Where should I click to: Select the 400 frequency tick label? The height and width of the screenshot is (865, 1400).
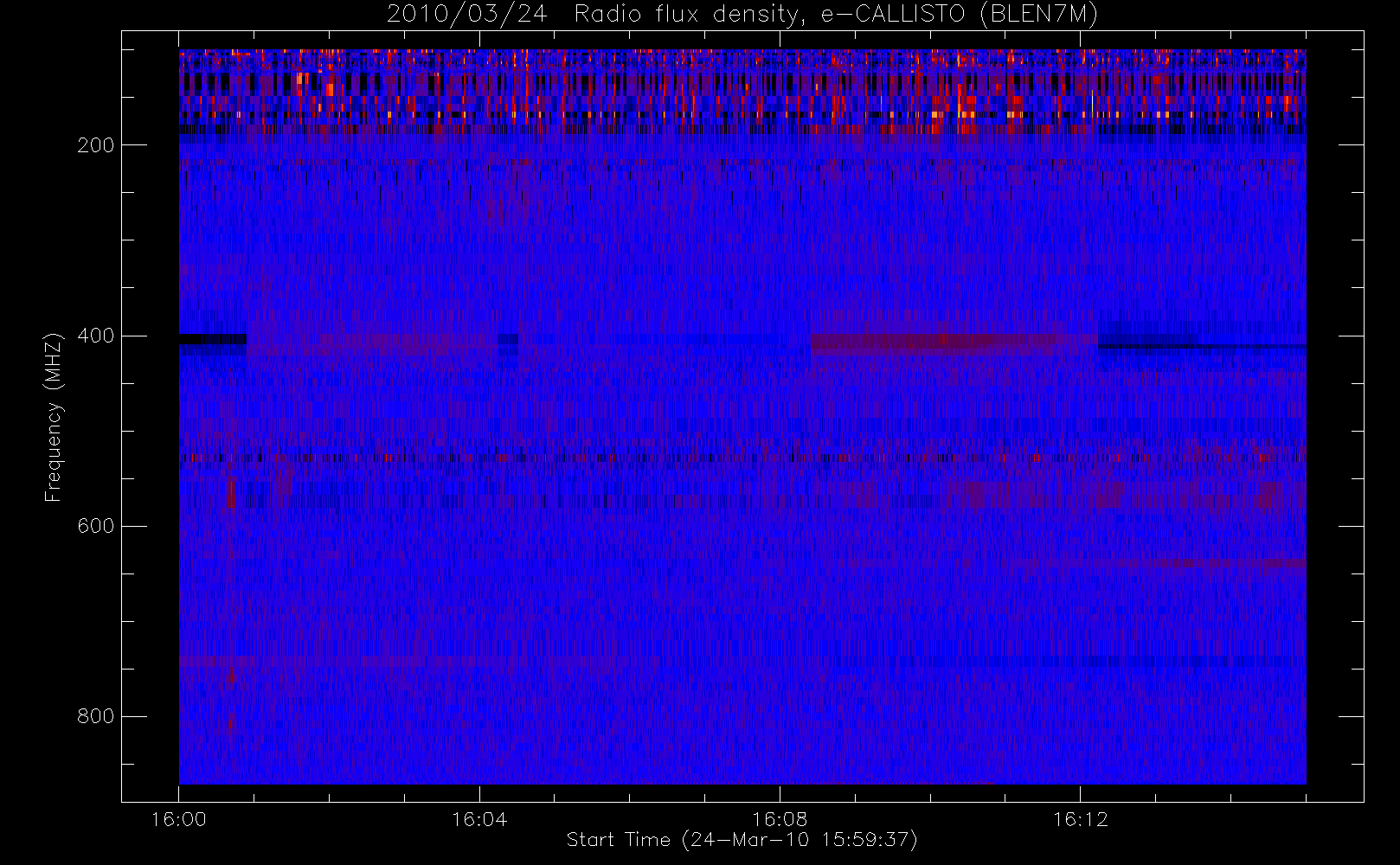coord(95,336)
